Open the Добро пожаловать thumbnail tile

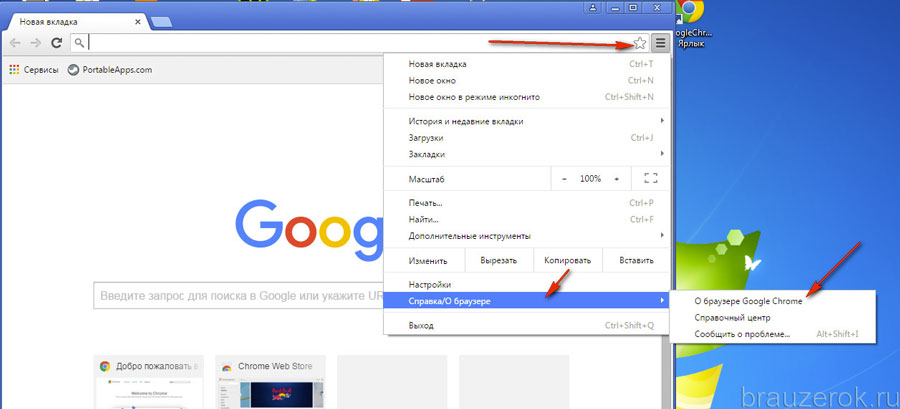point(149,381)
